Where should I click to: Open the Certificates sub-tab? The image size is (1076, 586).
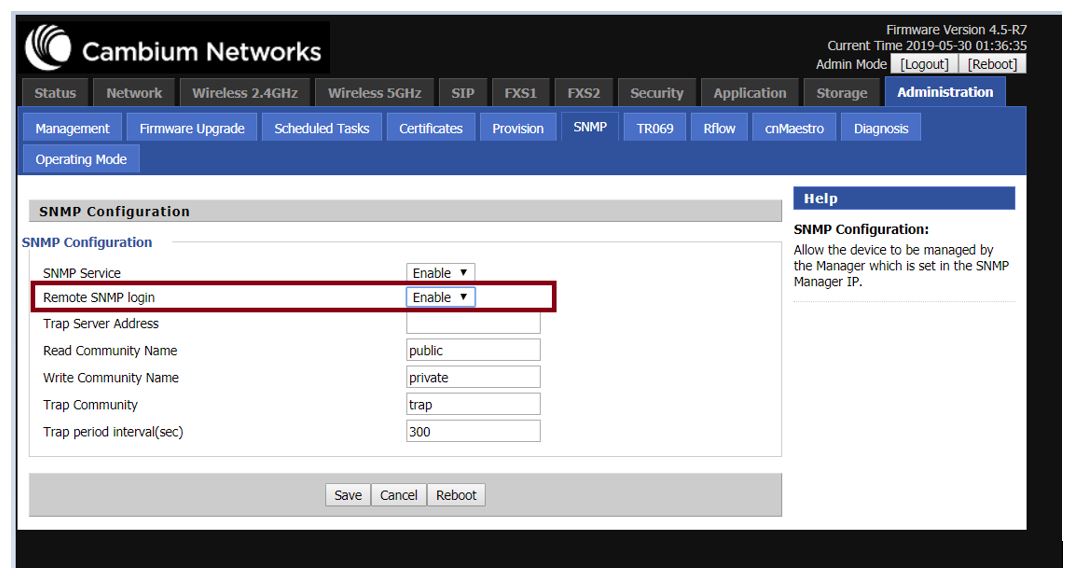tap(431, 128)
